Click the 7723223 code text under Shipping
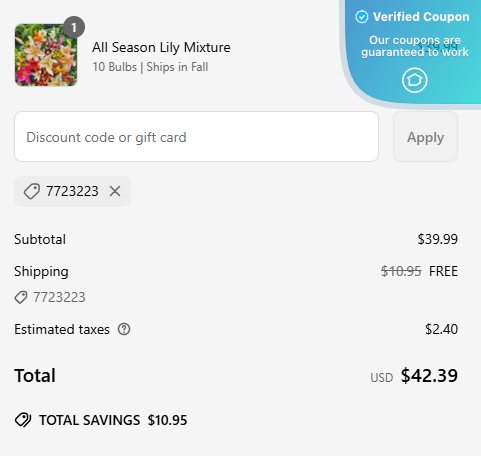Image resolution: width=481 pixels, height=456 pixels. 59,297
